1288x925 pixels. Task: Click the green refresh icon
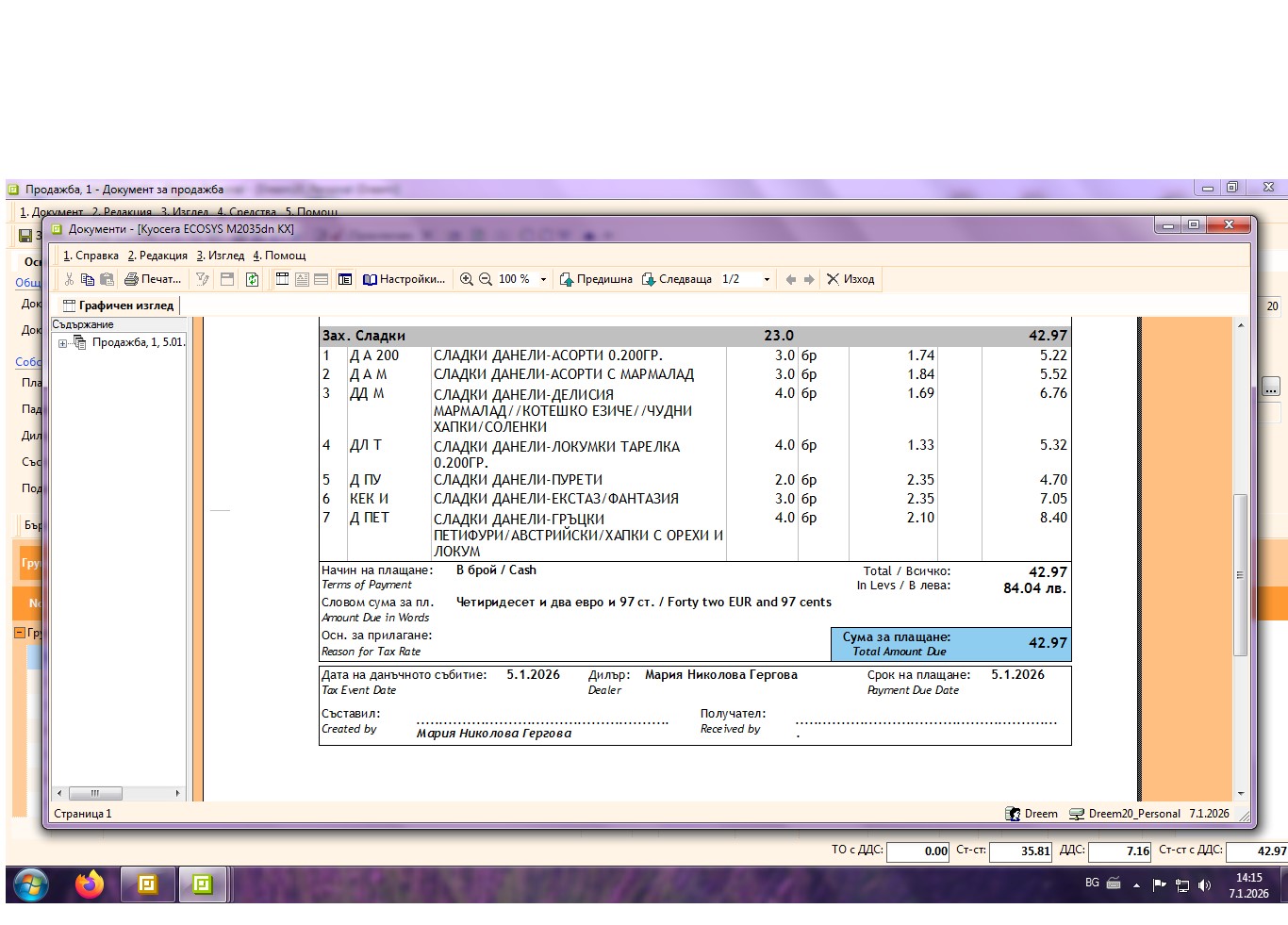(x=252, y=279)
